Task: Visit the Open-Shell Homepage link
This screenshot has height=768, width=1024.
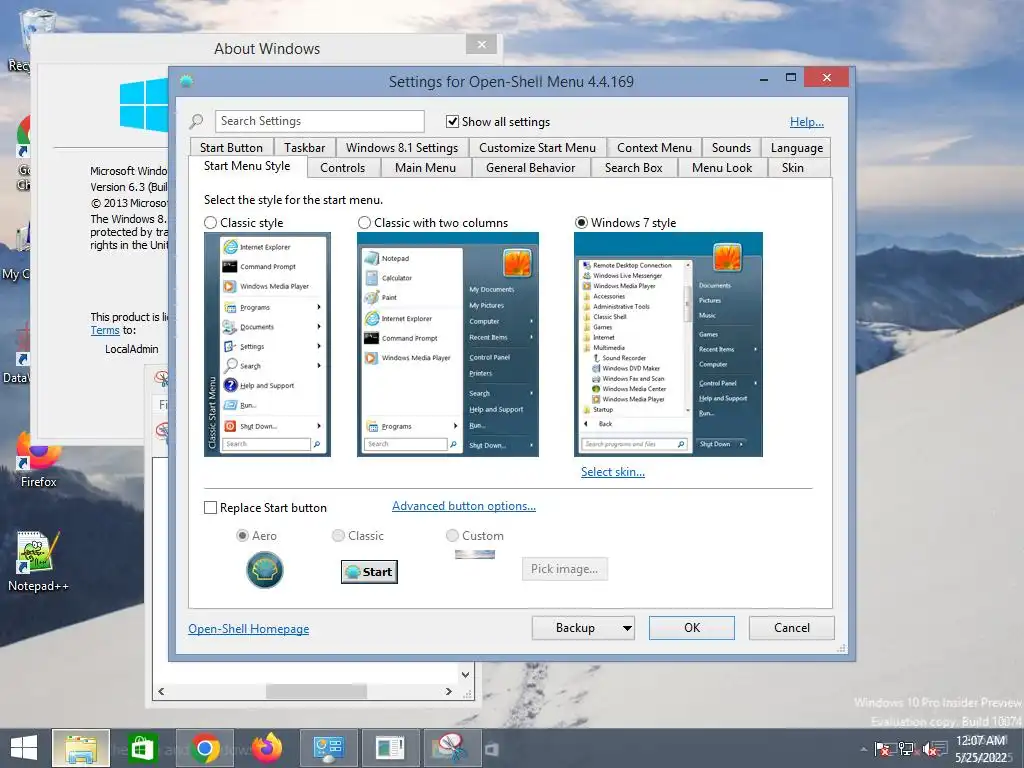Action: point(248,628)
